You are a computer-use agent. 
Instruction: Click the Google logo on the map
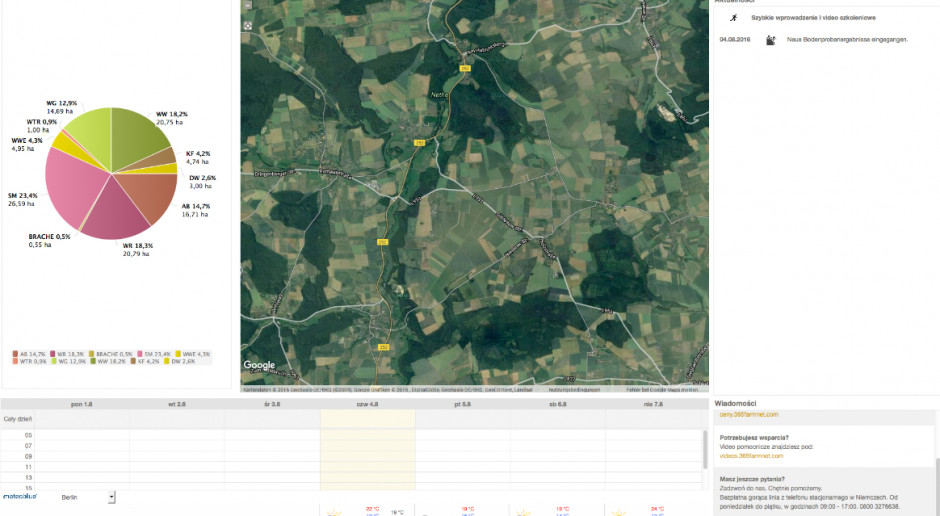tap(259, 365)
